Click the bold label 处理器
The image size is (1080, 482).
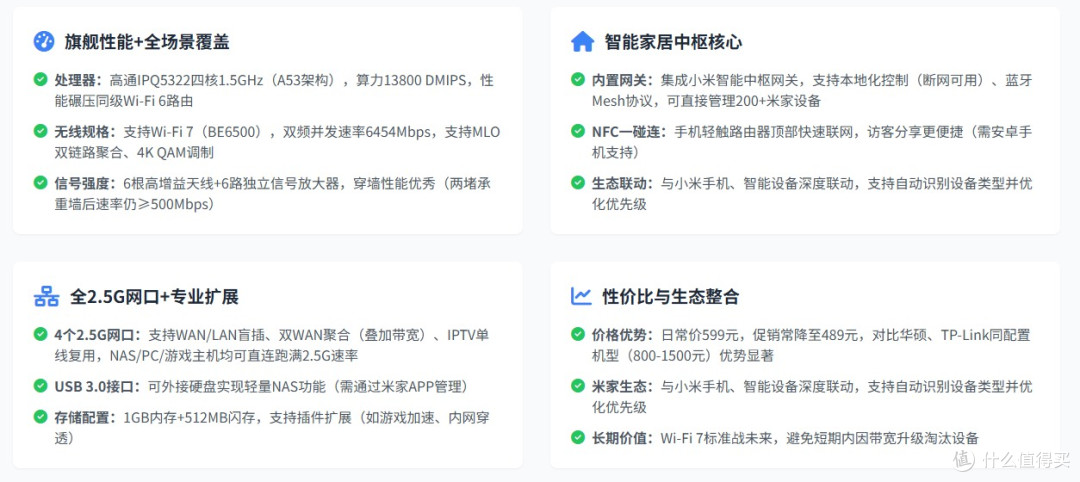point(78,81)
